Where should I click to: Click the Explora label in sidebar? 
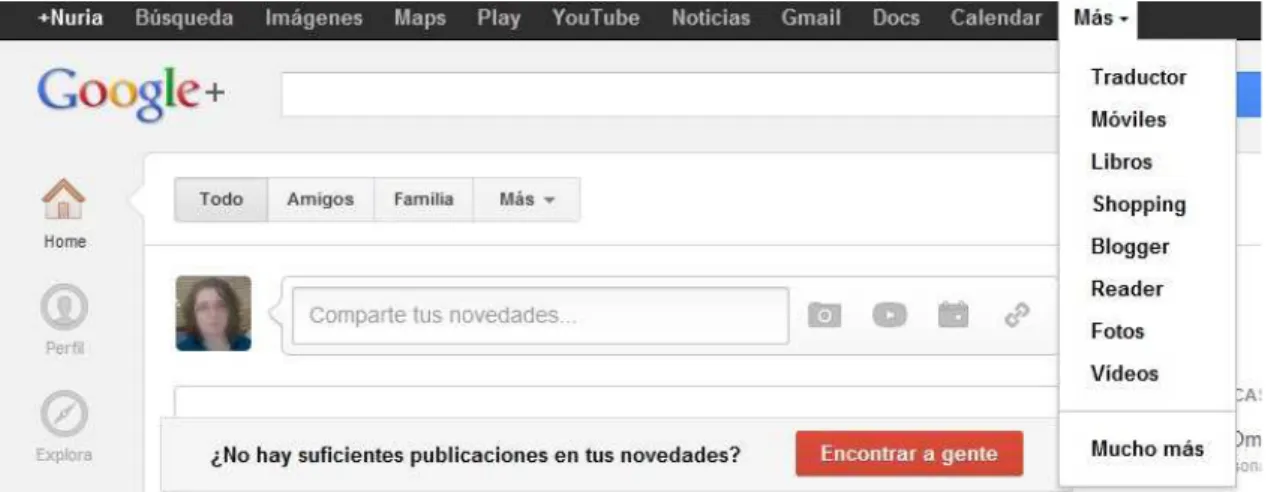pos(64,455)
